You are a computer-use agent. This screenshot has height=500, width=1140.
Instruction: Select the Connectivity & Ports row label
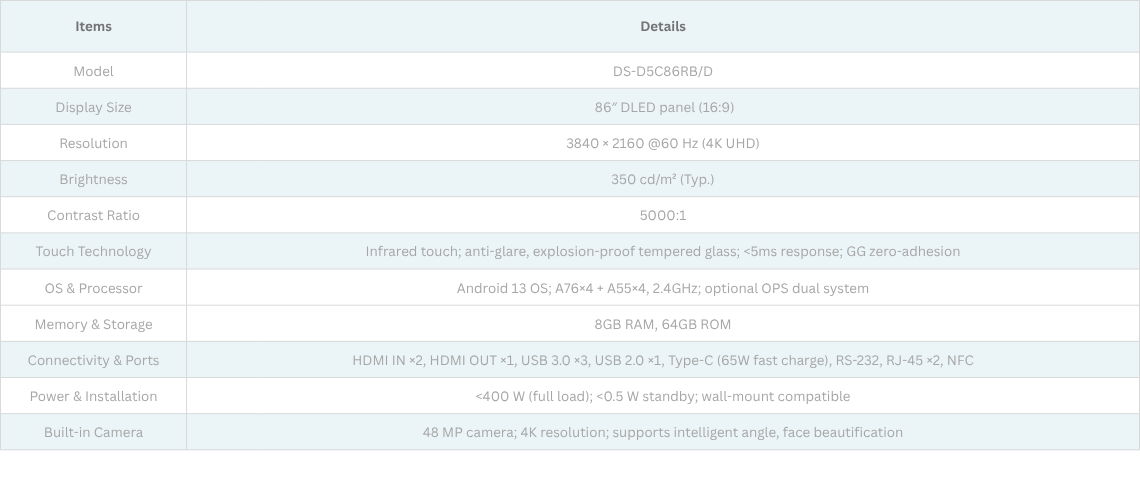click(93, 360)
